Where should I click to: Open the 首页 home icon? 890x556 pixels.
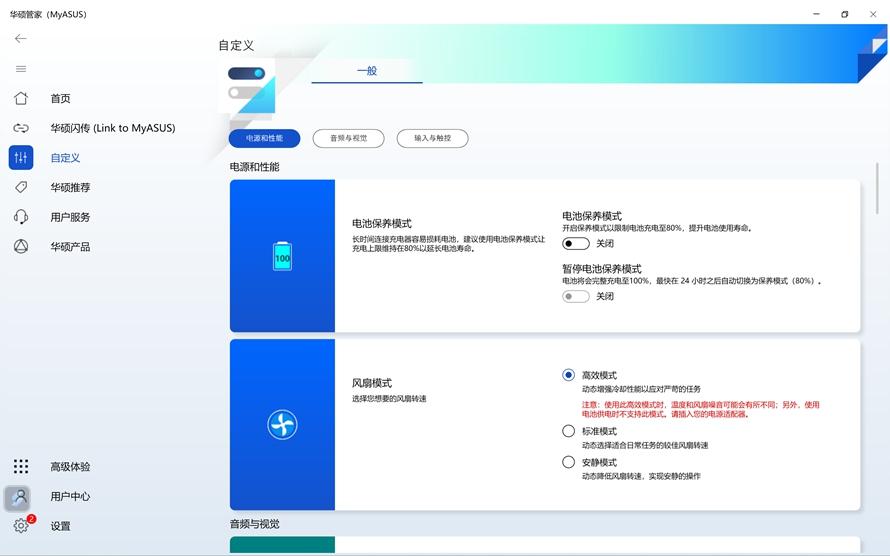tap(20, 98)
